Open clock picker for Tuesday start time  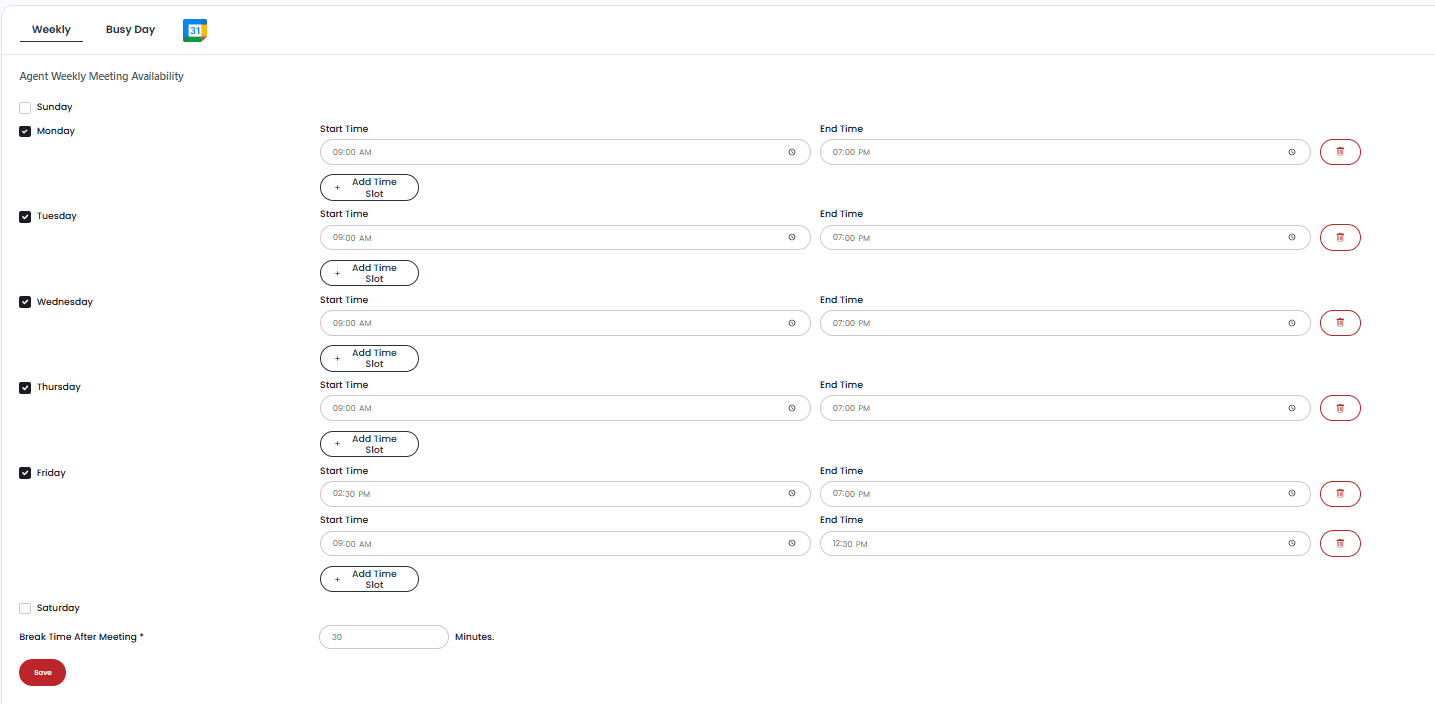pyautogui.click(x=791, y=238)
